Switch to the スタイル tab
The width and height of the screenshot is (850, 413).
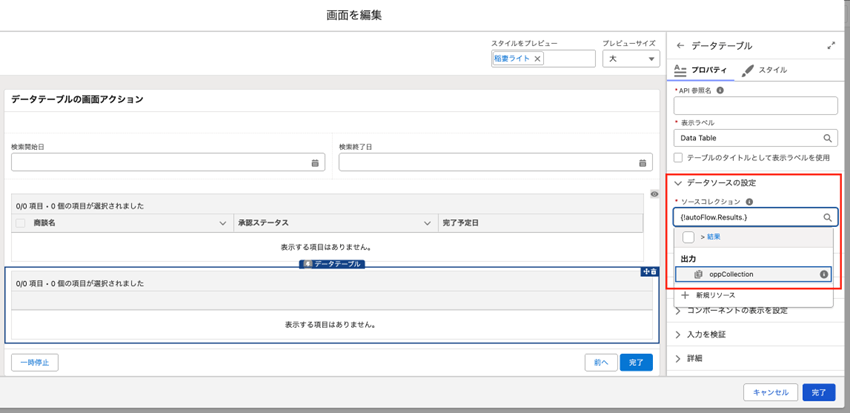765,71
